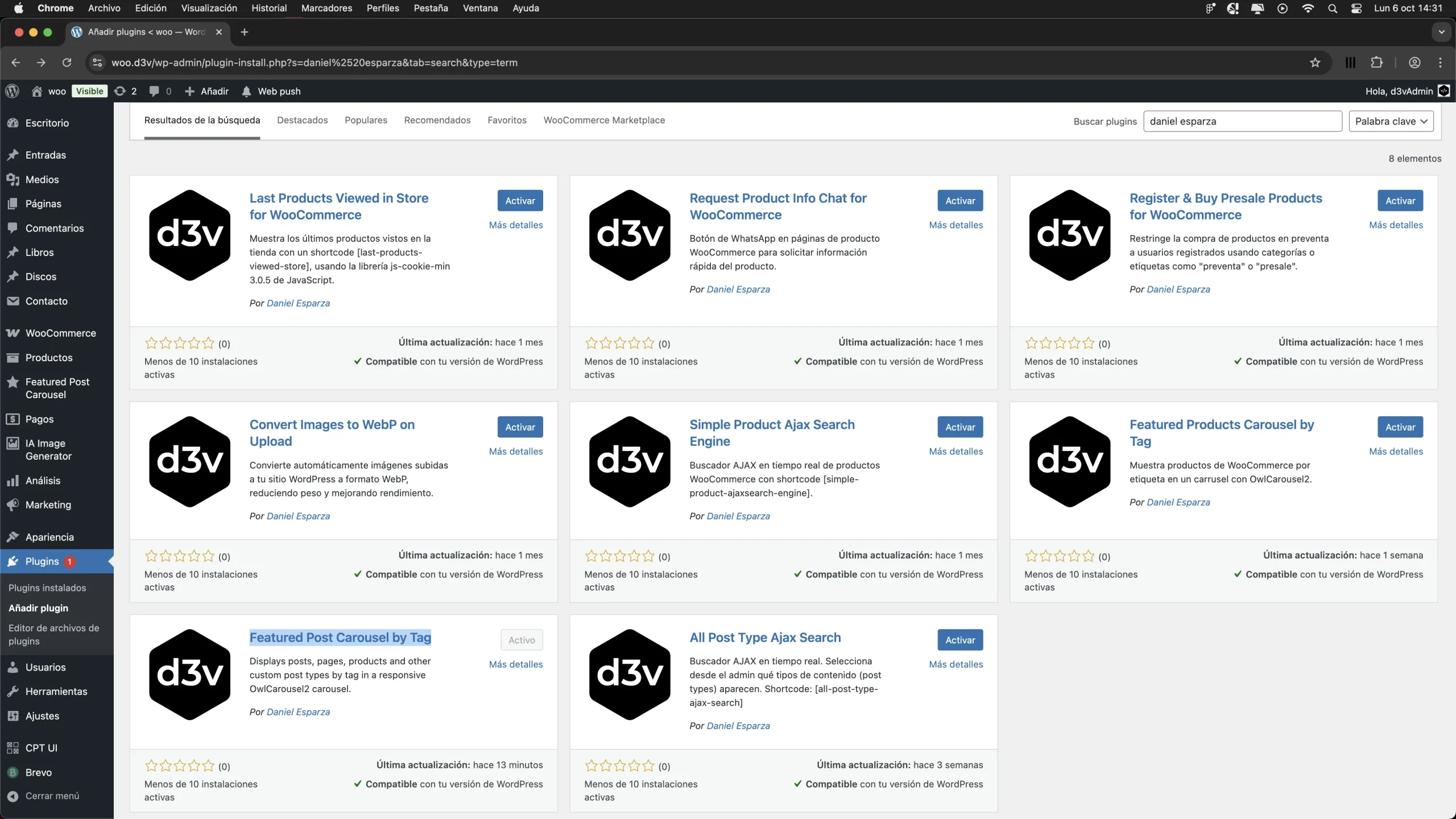Expand Chrome tab search chevron

[1441, 32]
